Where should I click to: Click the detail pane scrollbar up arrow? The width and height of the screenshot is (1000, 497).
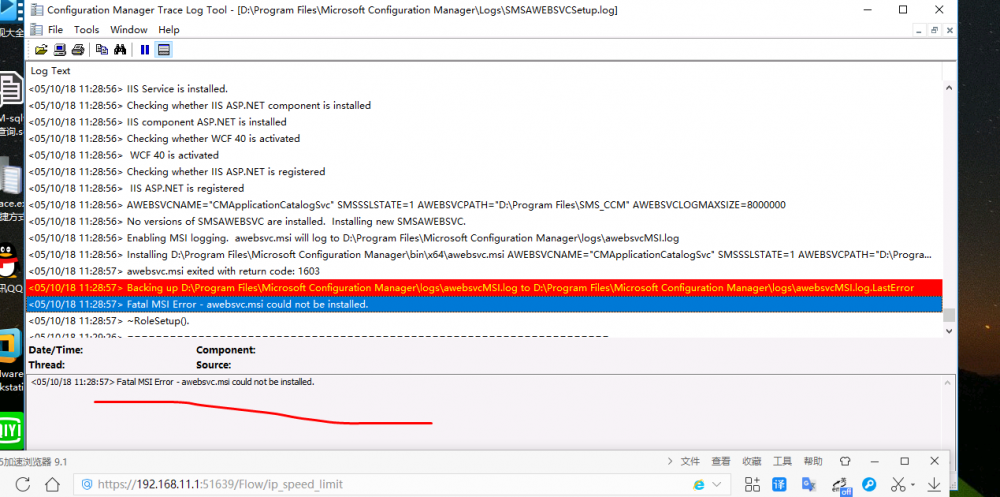(x=949, y=382)
